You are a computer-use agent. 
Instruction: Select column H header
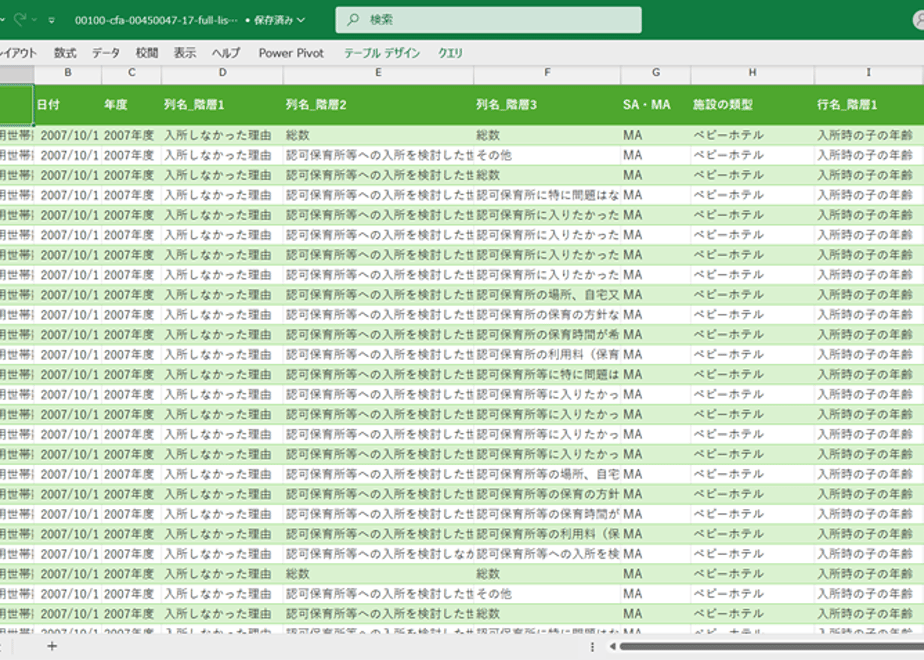pos(753,72)
